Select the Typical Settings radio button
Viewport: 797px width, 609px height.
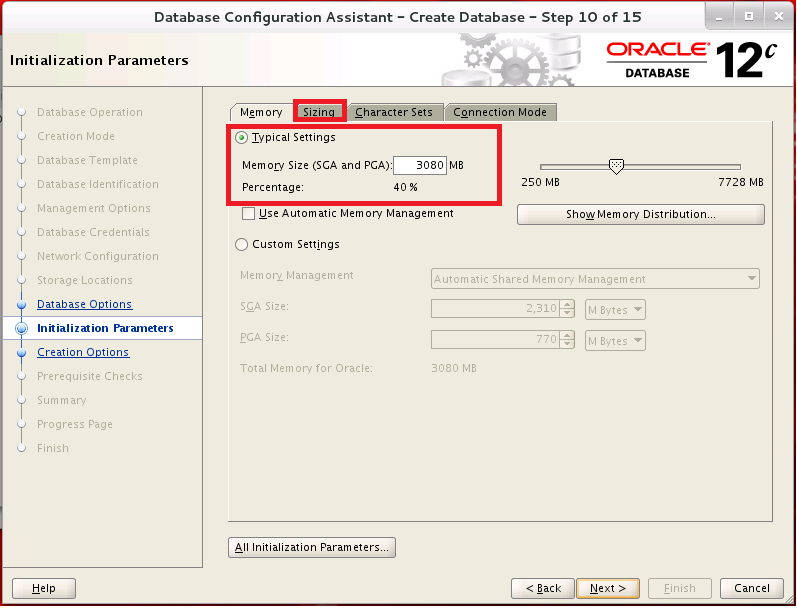click(242, 137)
